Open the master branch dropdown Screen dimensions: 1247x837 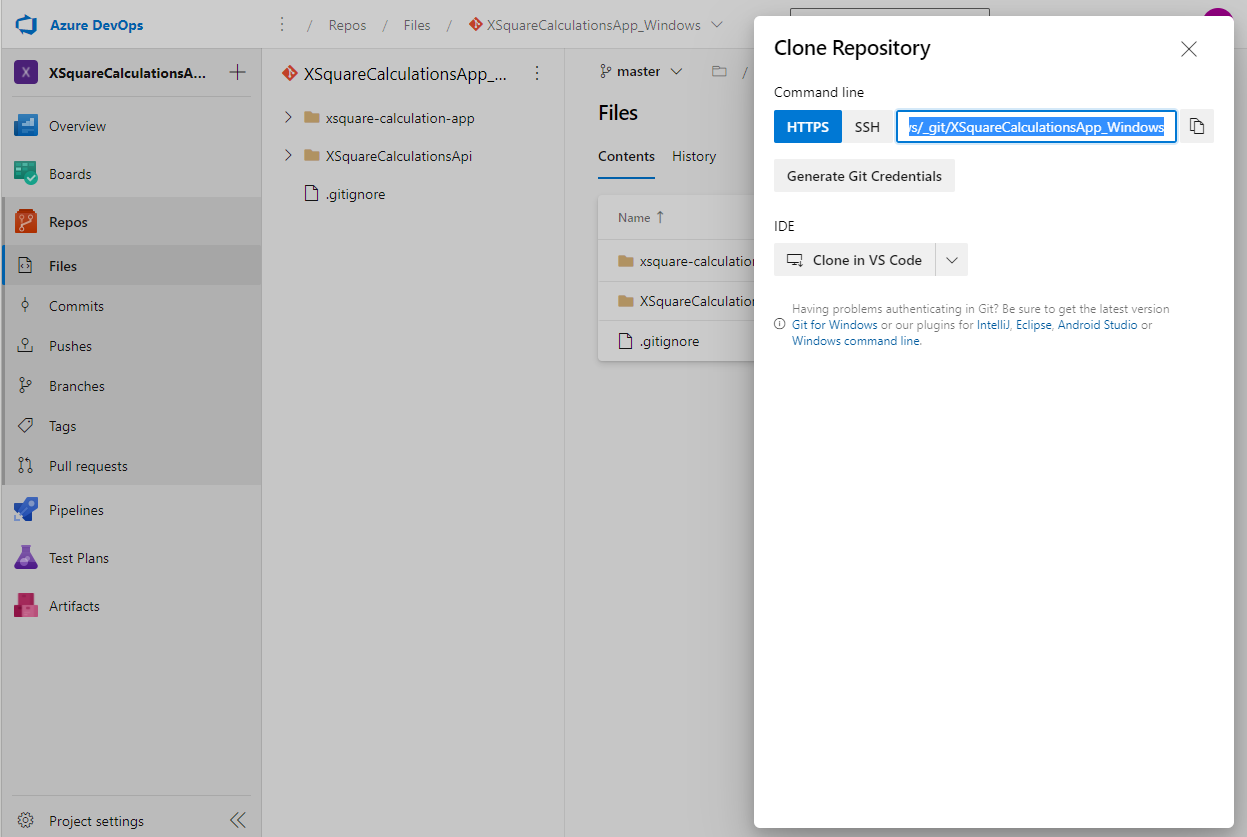pos(641,72)
